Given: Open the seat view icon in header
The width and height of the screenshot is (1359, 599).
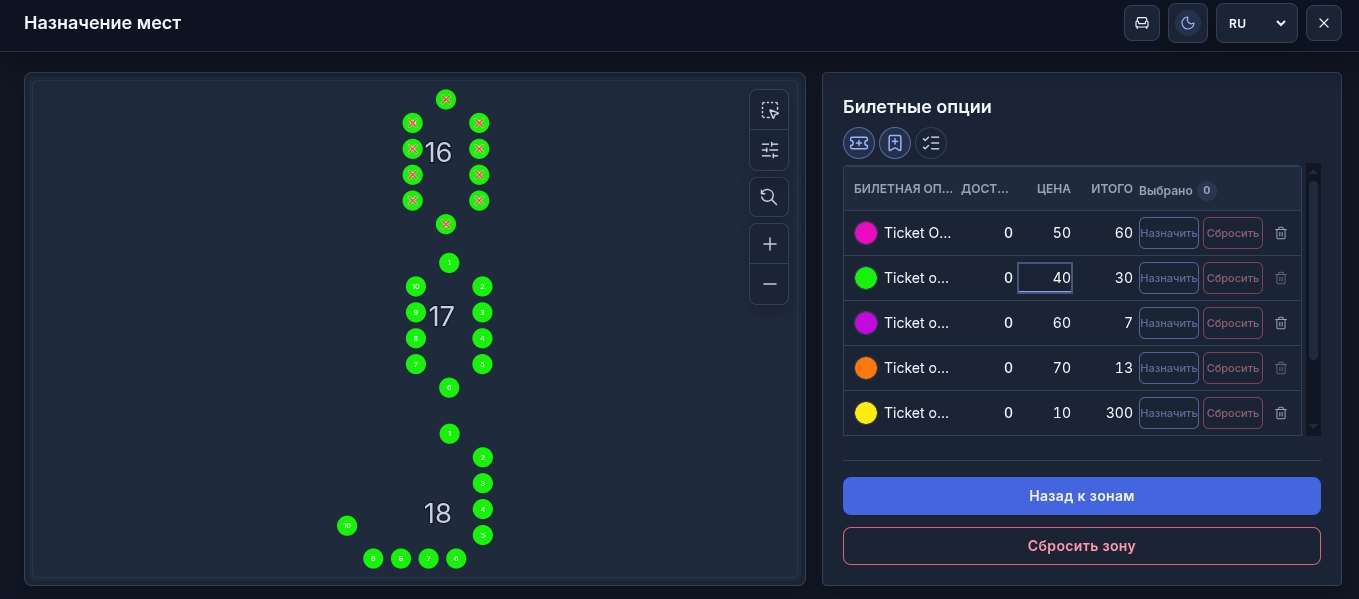Looking at the screenshot, I should coord(1142,23).
